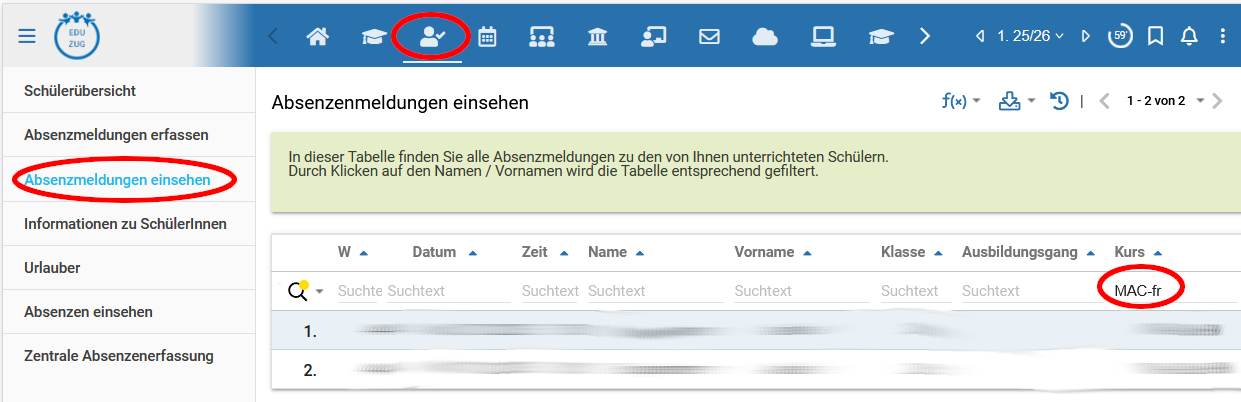Open the calendar icon in top bar
This screenshot has height=402, width=1241.
487,37
